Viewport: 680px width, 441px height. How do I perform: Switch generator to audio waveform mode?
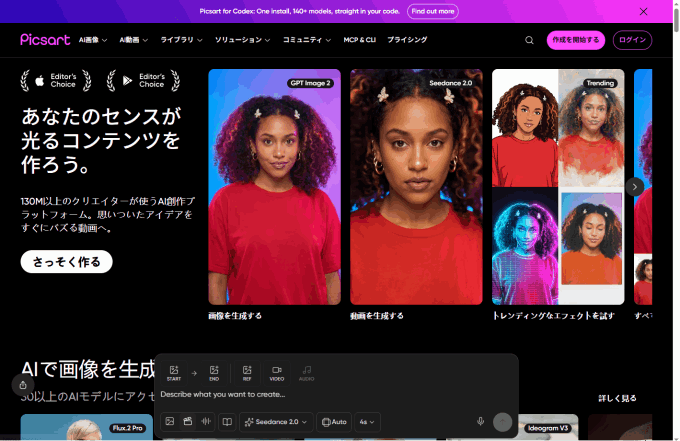point(206,421)
